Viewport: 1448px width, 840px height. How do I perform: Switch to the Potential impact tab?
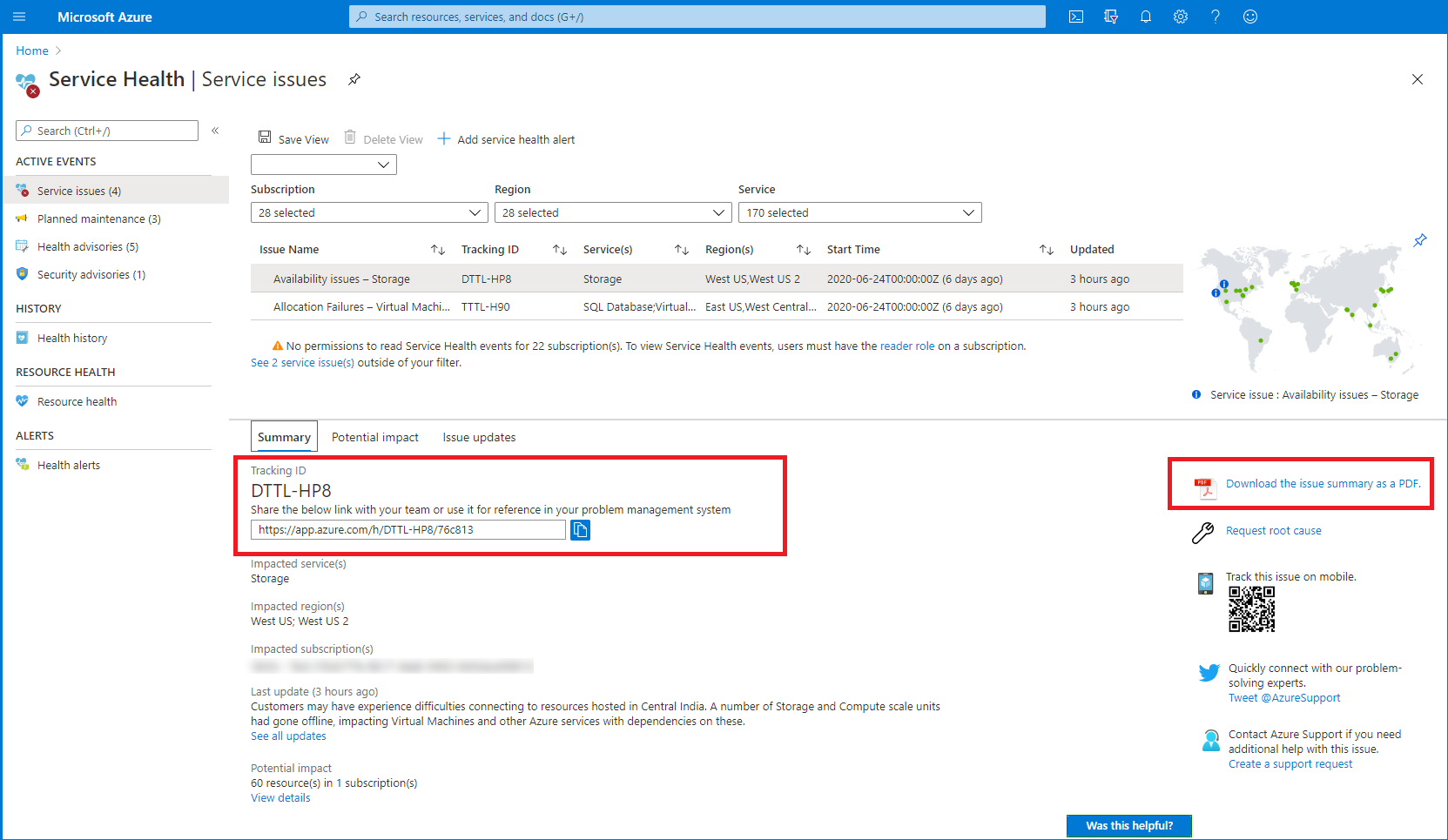(374, 437)
